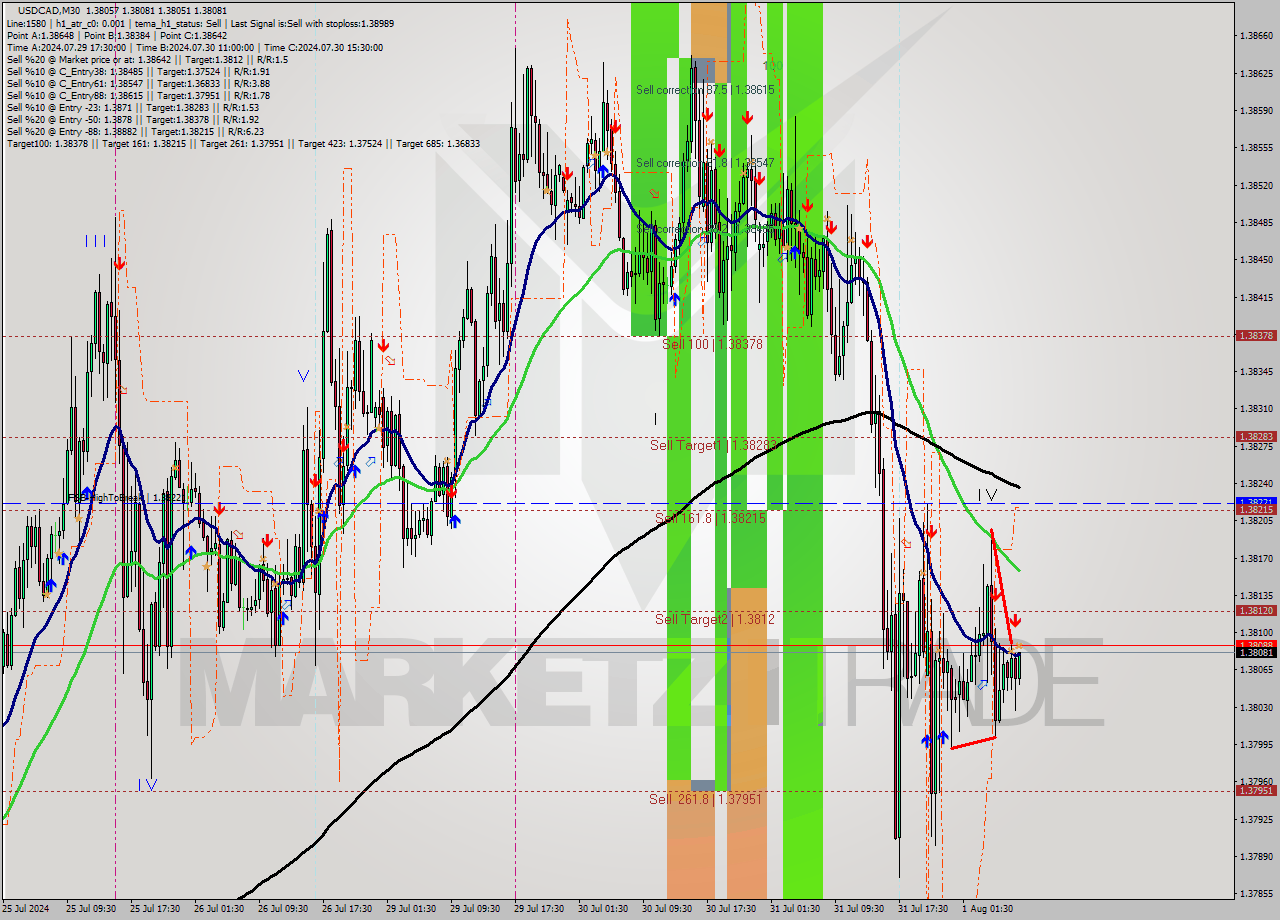Select the 'Sell 261.8 | 1.37951' label

click(x=705, y=799)
